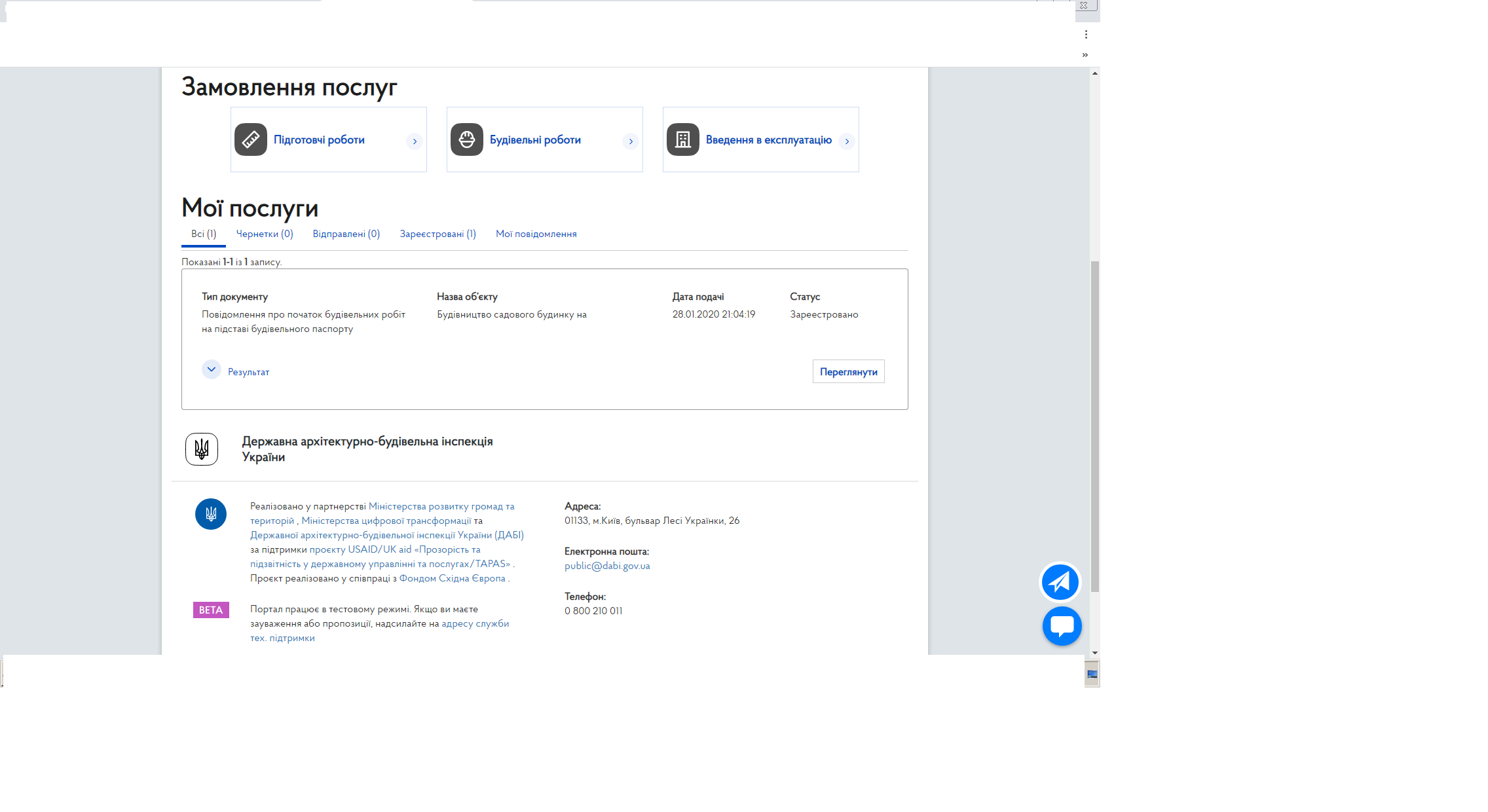Image resolution: width=1488 pixels, height=812 pixels.
Task: Switch to the Чернетки (0) tab
Action: 265,234
